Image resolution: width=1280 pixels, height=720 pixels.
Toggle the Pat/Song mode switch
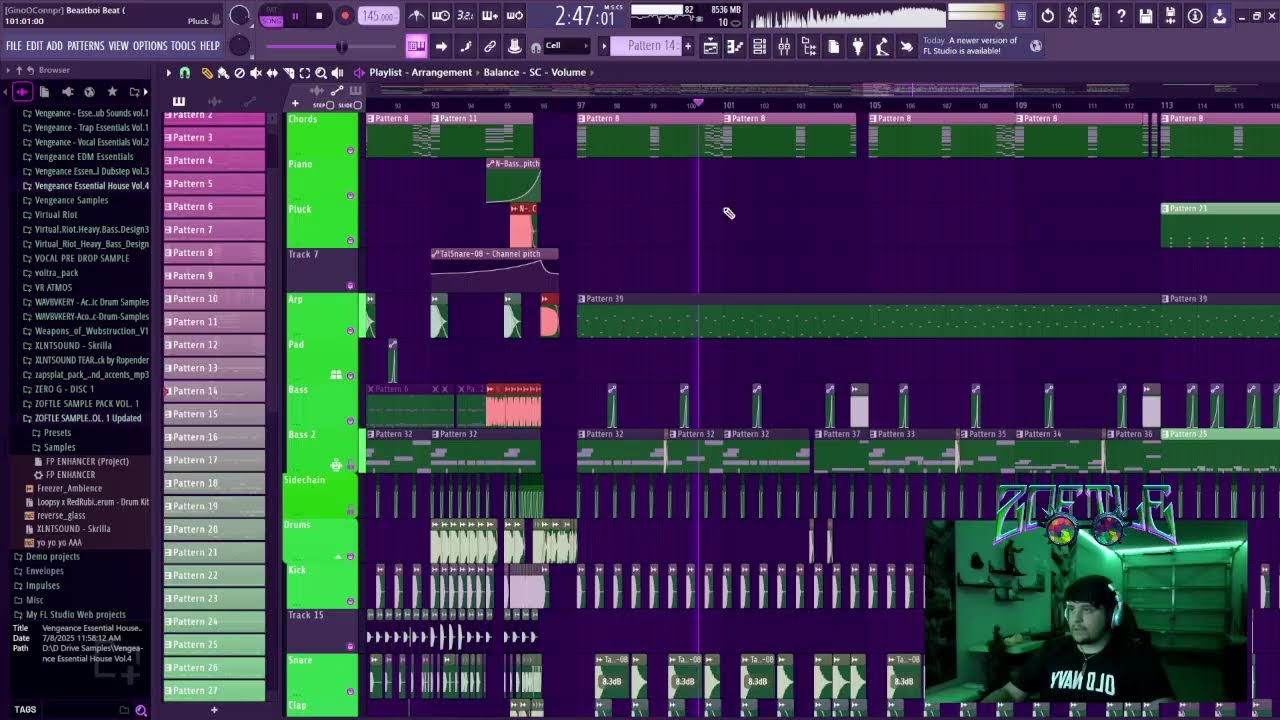[271, 16]
